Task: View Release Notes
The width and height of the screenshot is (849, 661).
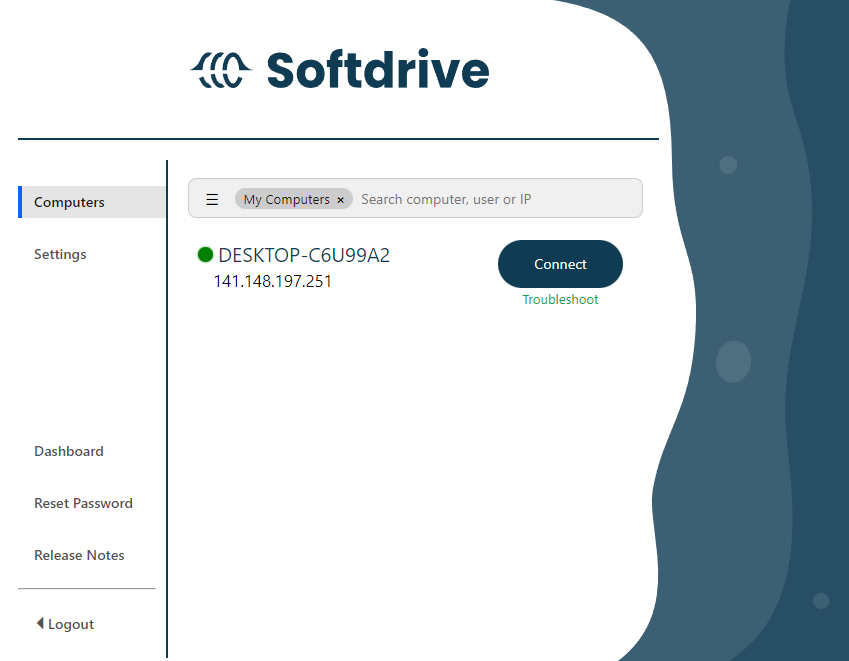Action: [x=79, y=555]
